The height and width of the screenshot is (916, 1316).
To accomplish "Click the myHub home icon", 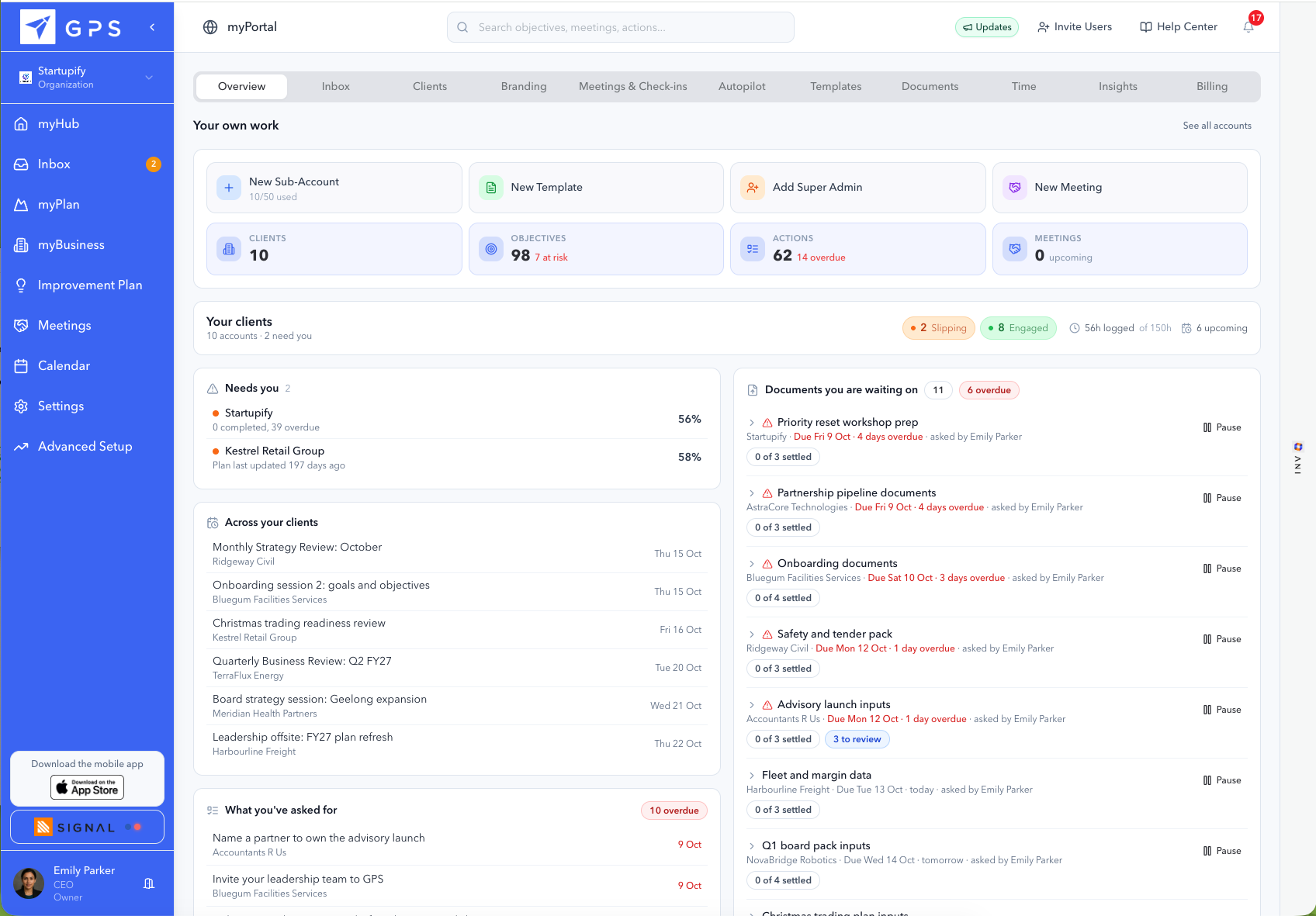I will coord(21,124).
